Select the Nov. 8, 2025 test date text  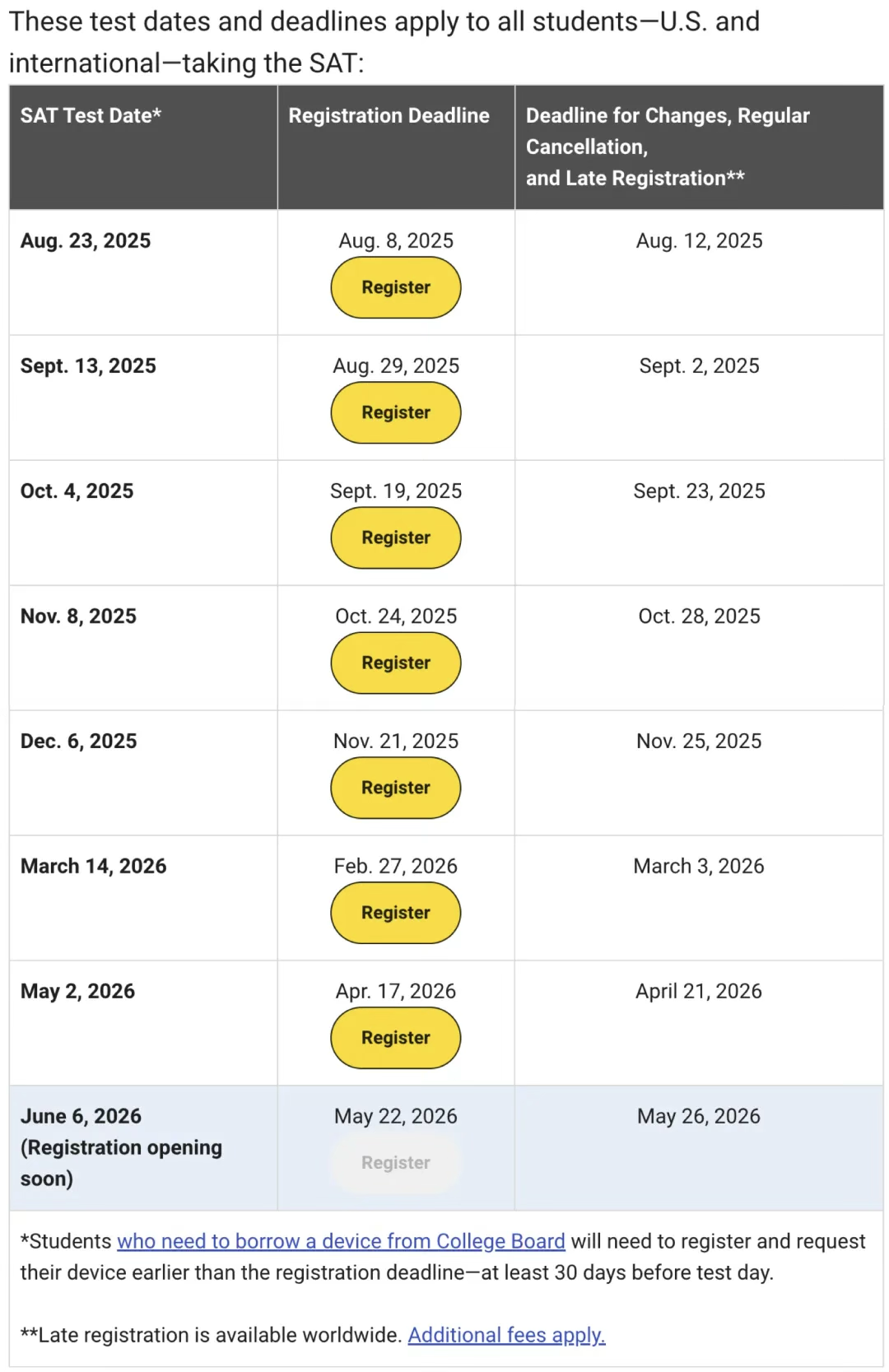pos(78,616)
